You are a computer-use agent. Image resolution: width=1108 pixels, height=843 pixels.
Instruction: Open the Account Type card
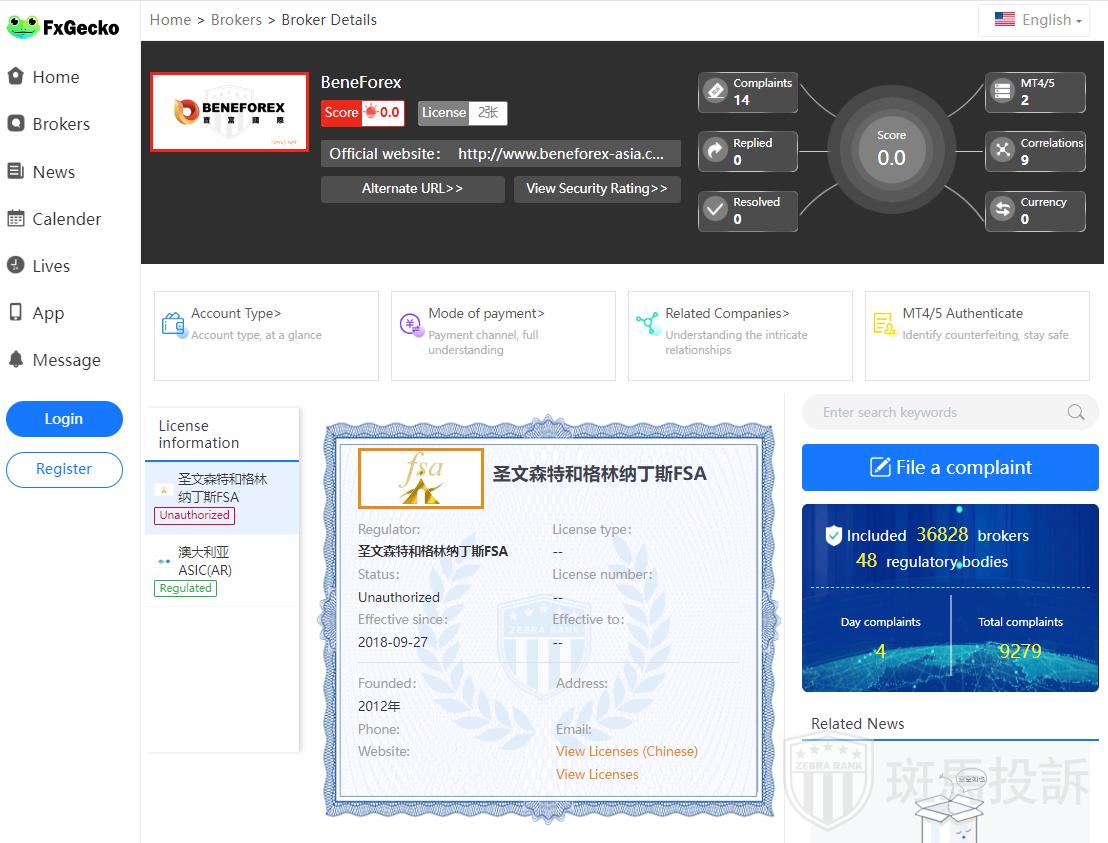click(x=266, y=335)
